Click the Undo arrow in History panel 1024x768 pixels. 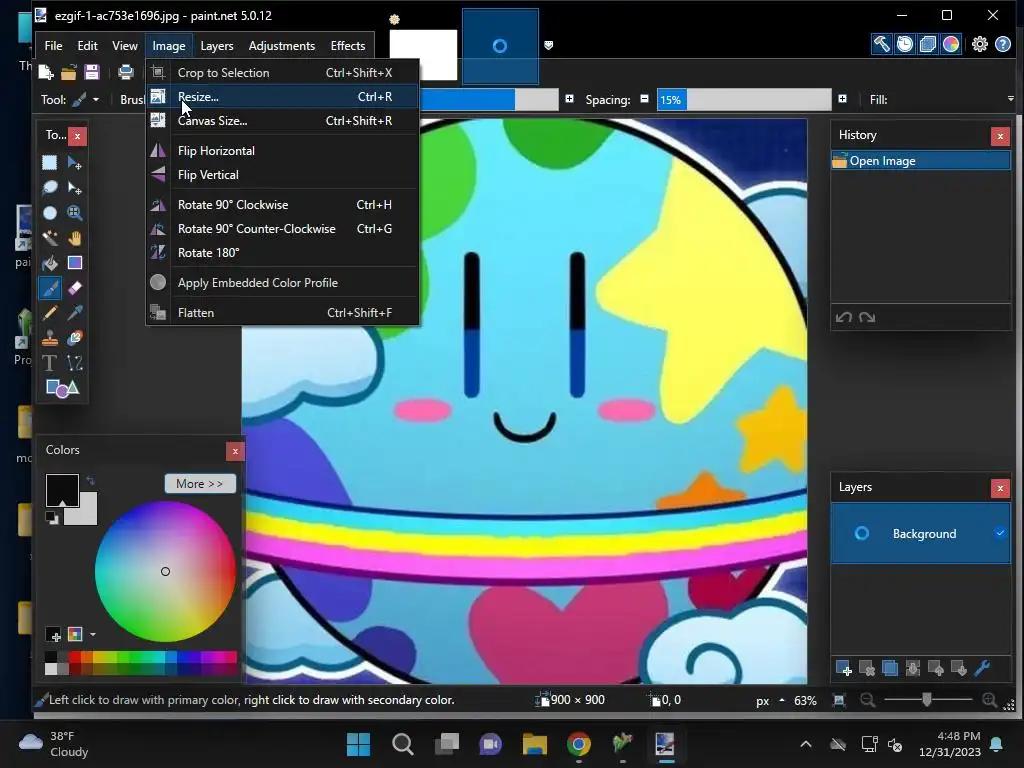click(843, 317)
